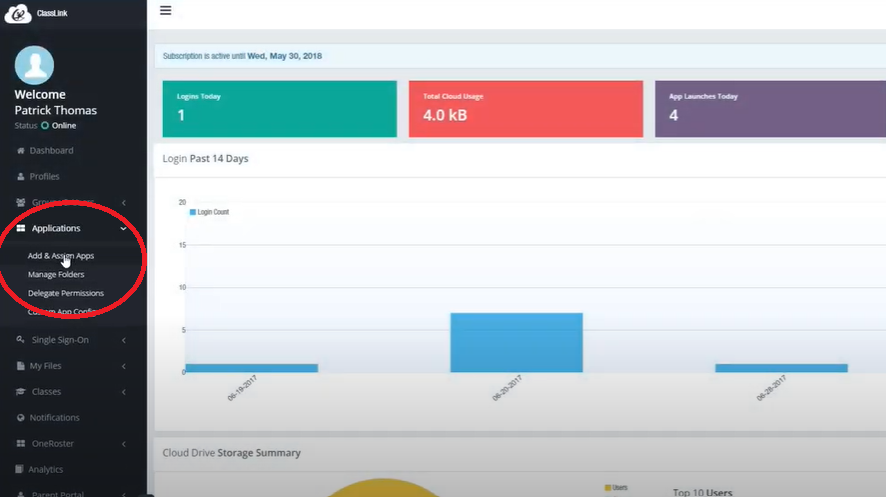Click the Classes graduation cap icon
Viewport: 886px width, 497px height.
(21, 391)
